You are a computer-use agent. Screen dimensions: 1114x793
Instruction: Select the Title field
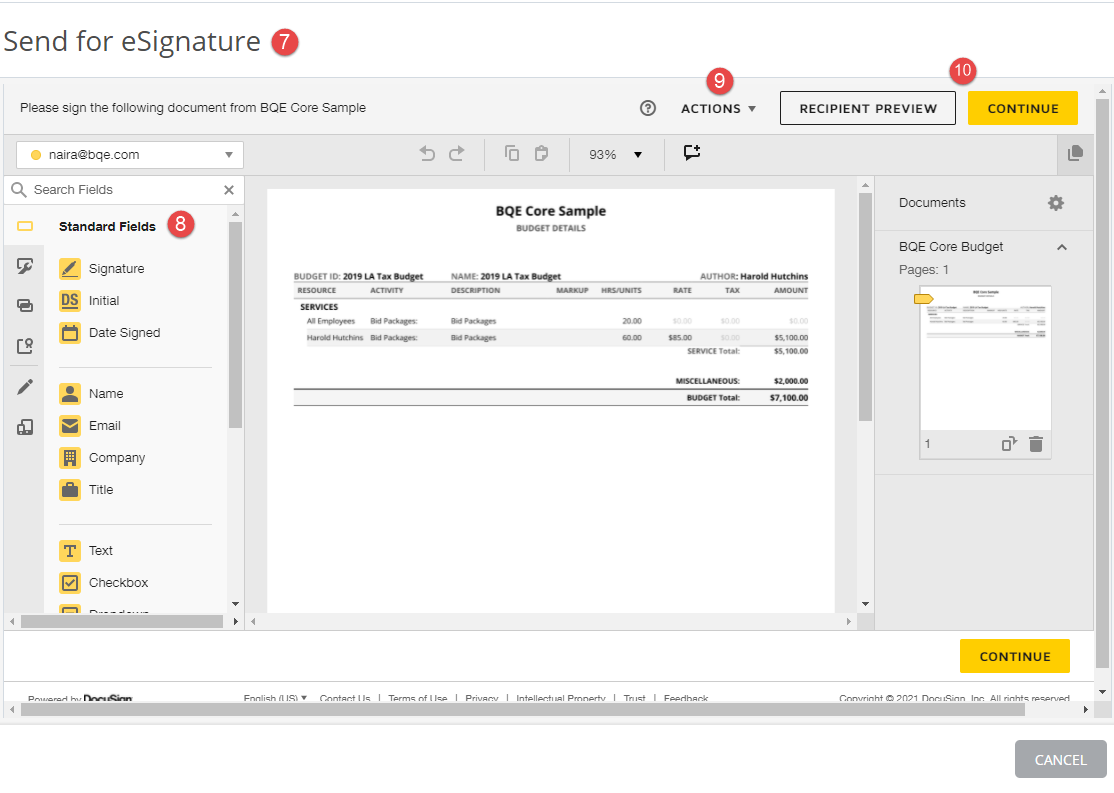(x=86, y=490)
